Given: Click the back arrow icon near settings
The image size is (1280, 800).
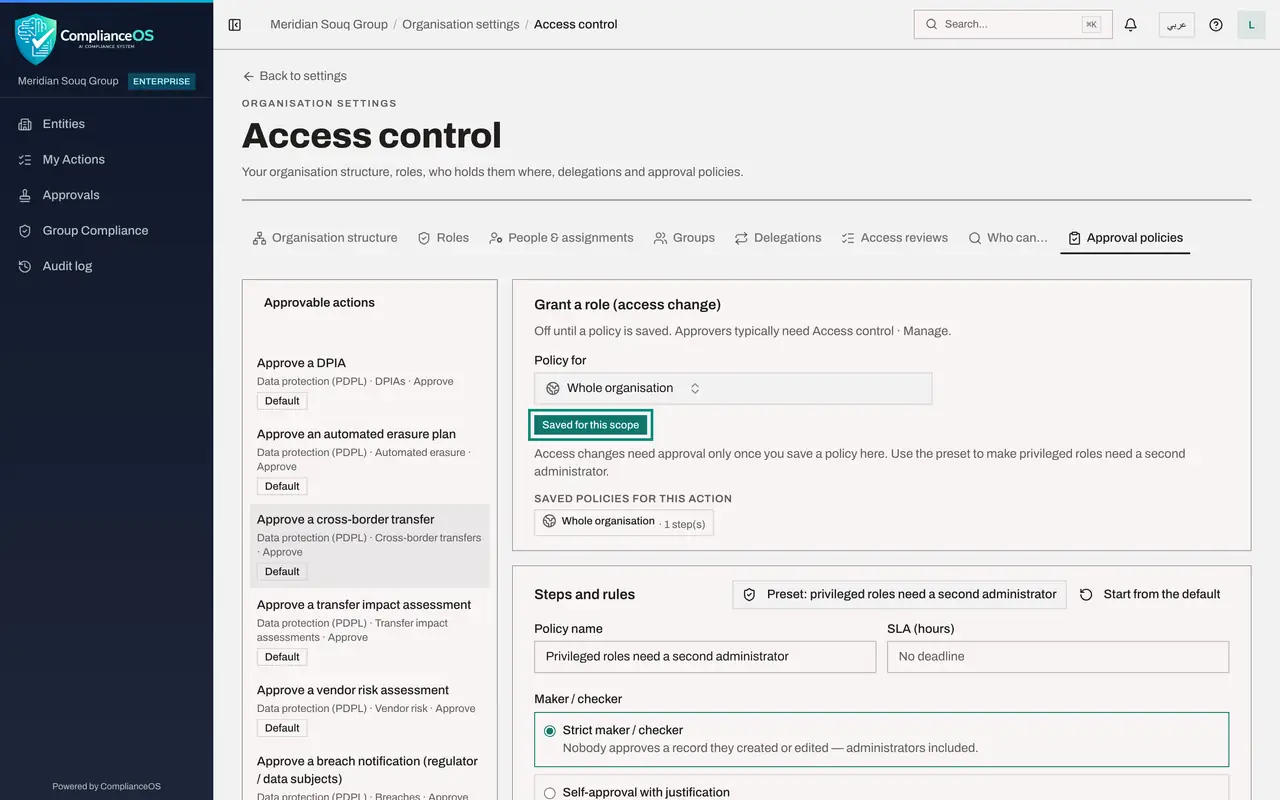Looking at the screenshot, I should [248, 76].
